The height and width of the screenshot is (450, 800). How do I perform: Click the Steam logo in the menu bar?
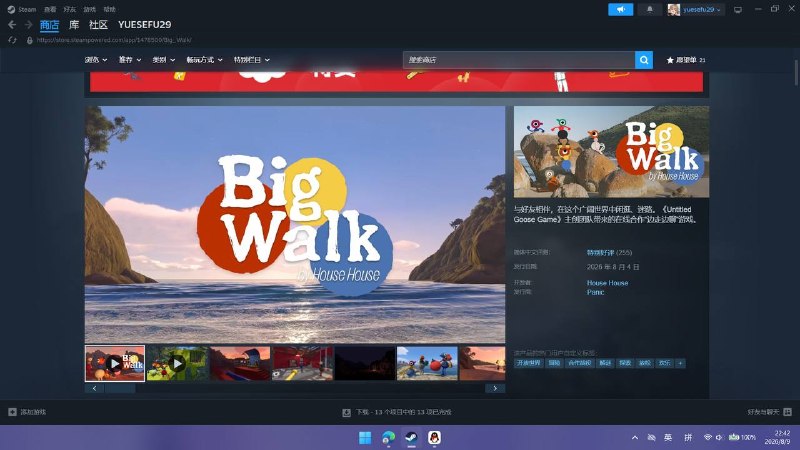tap(11, 9)
